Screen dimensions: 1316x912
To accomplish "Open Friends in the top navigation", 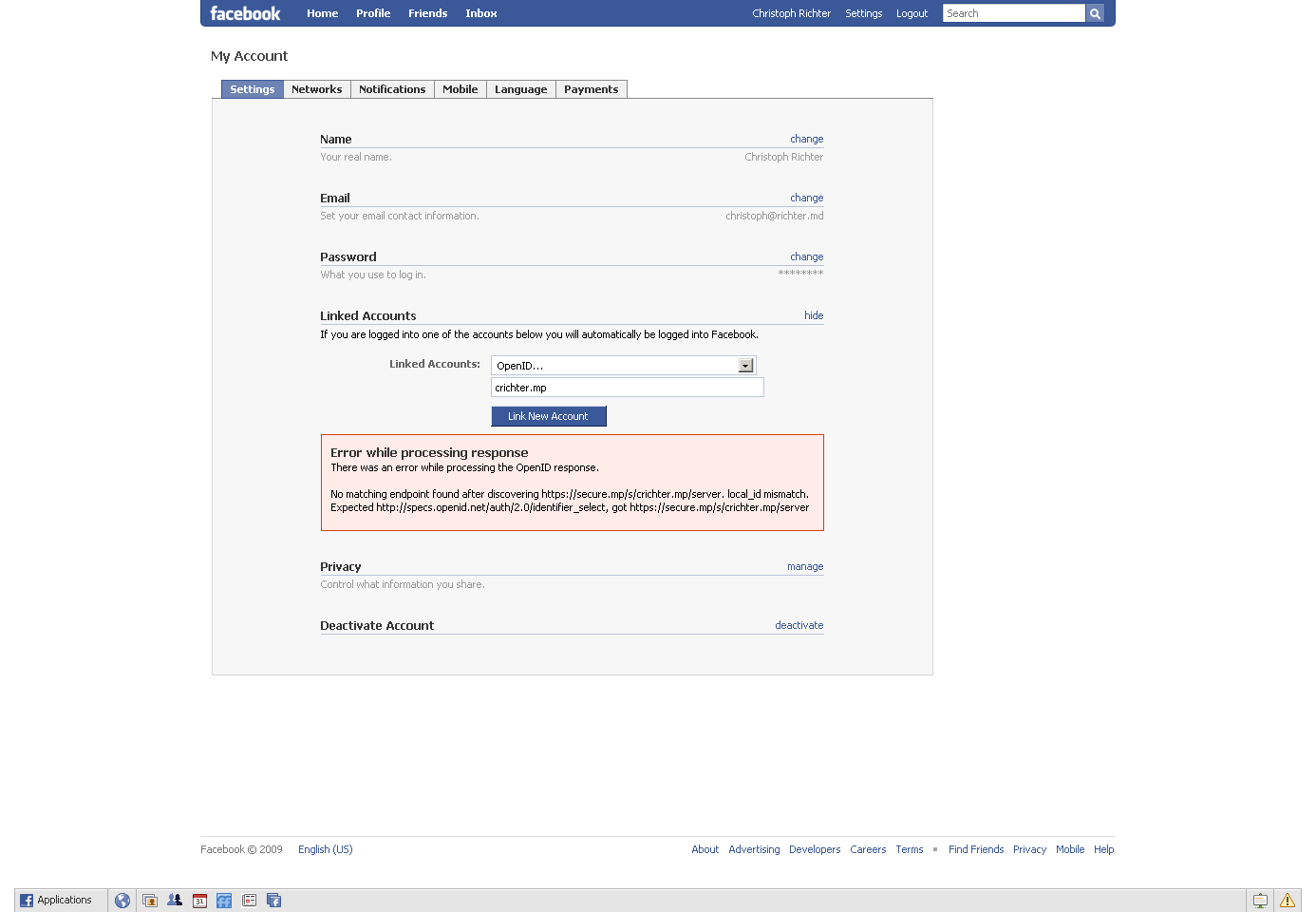I will click(428, 13).
